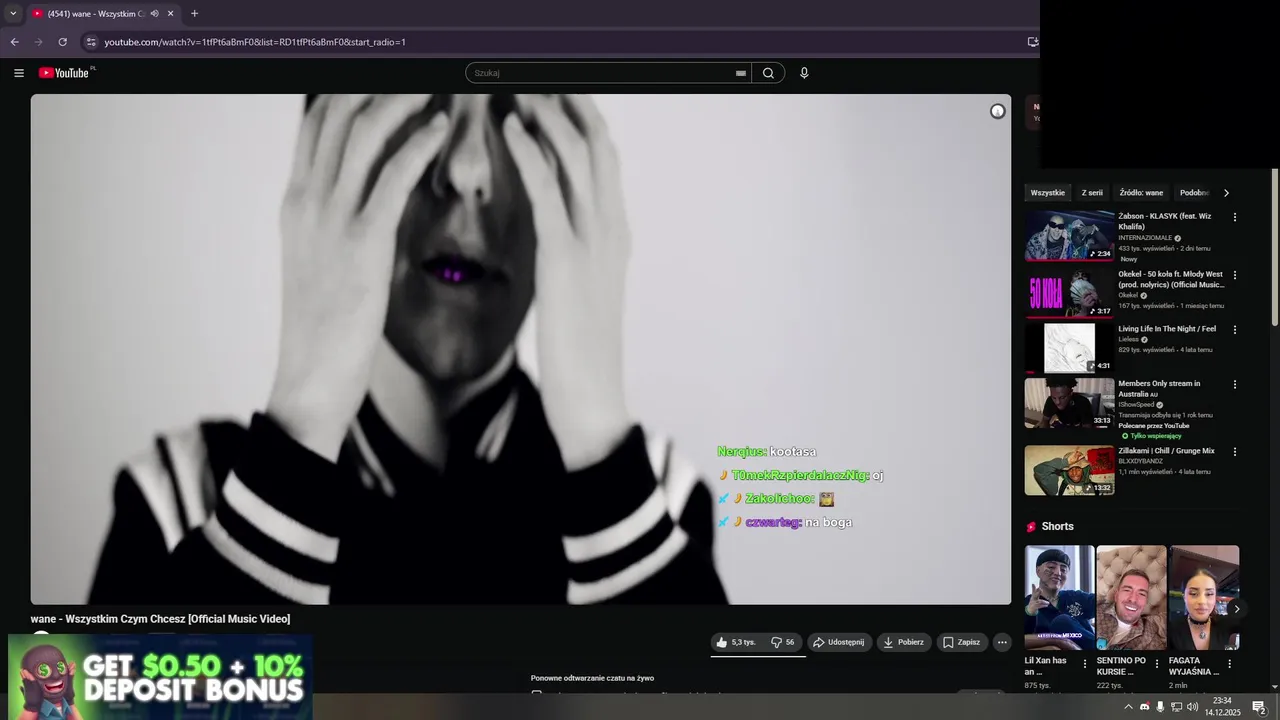Start voice search with the microphone

804,73
